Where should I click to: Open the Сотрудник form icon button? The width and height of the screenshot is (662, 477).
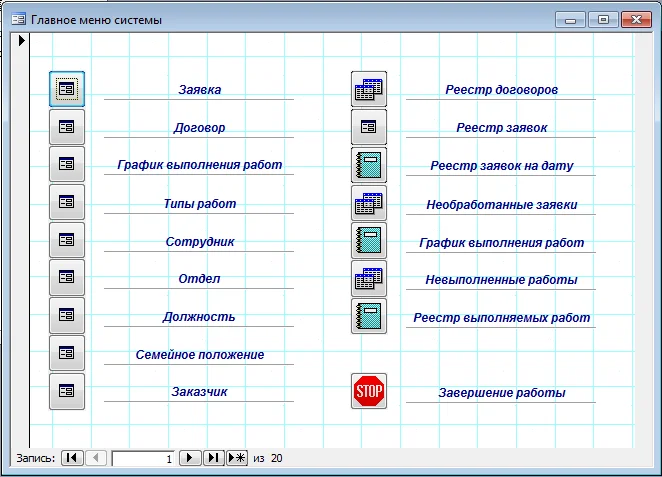click(67, 240)
